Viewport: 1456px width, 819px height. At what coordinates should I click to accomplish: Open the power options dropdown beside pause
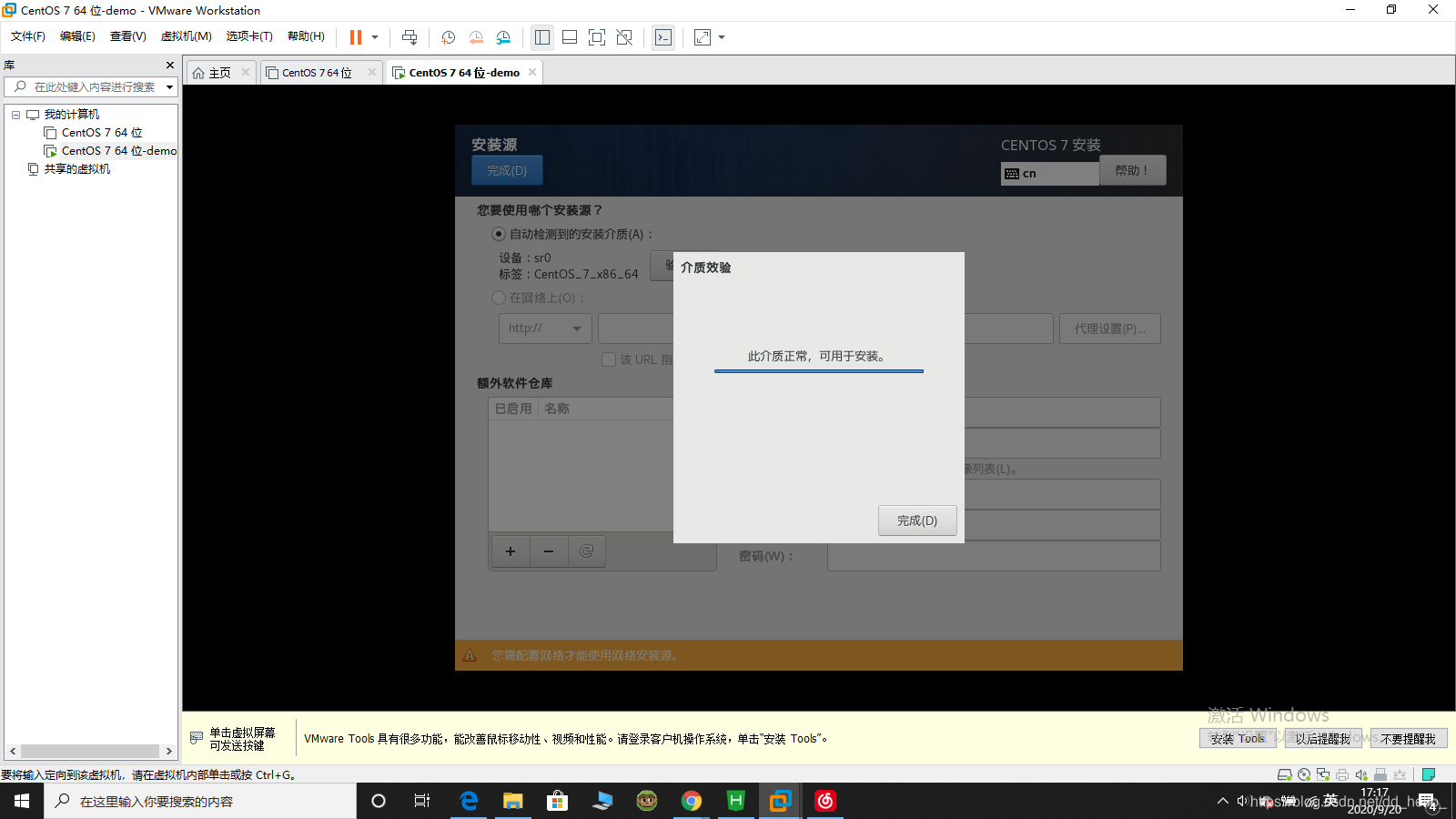point(375,37)
